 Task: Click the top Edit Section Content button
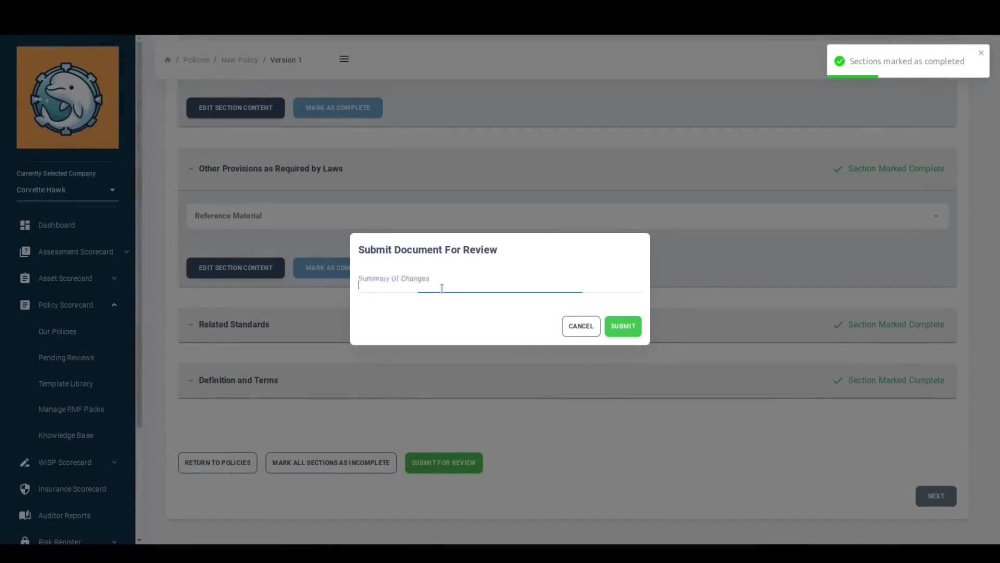point(235,108)
